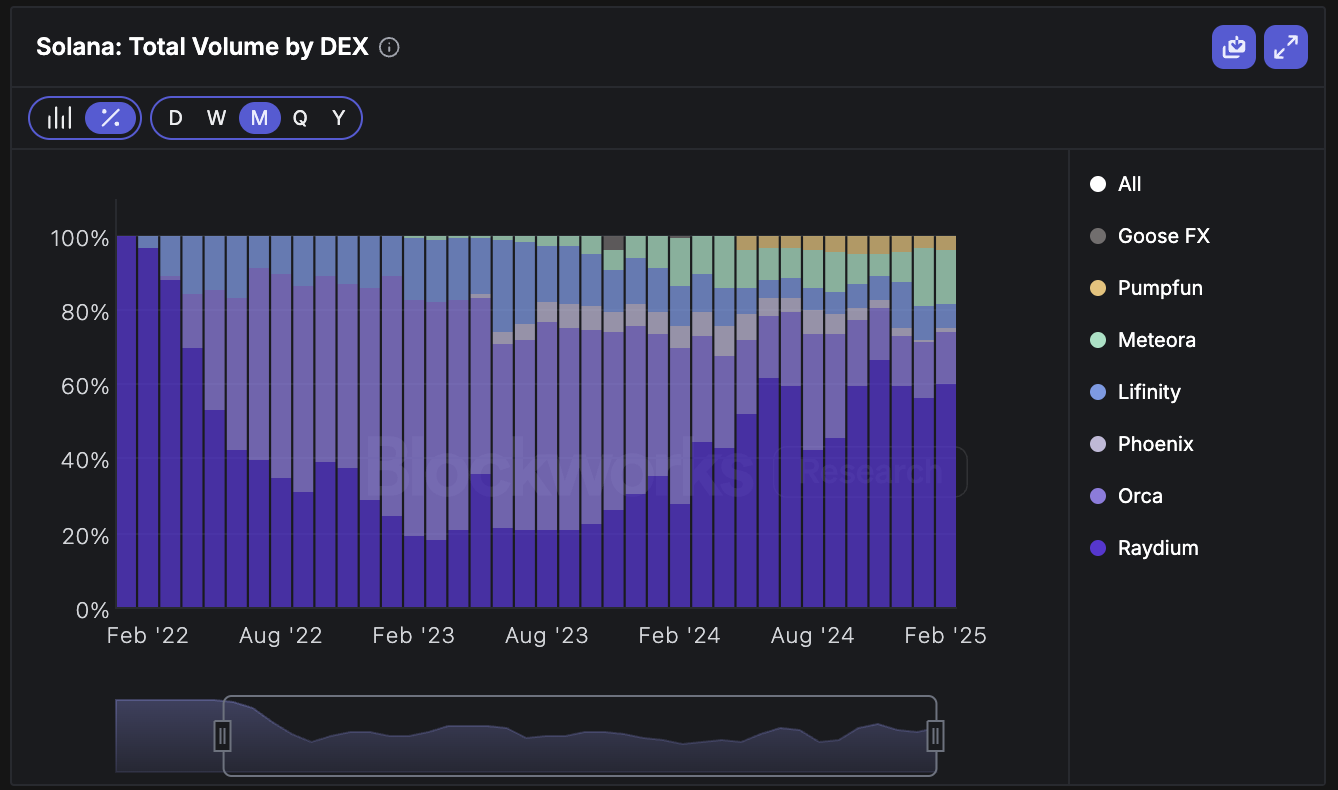Viewport: 1338px width, 790px height.
Task: Select the Yearly (Y) interval
Action: pyautogui.click(x=339, y=118)
